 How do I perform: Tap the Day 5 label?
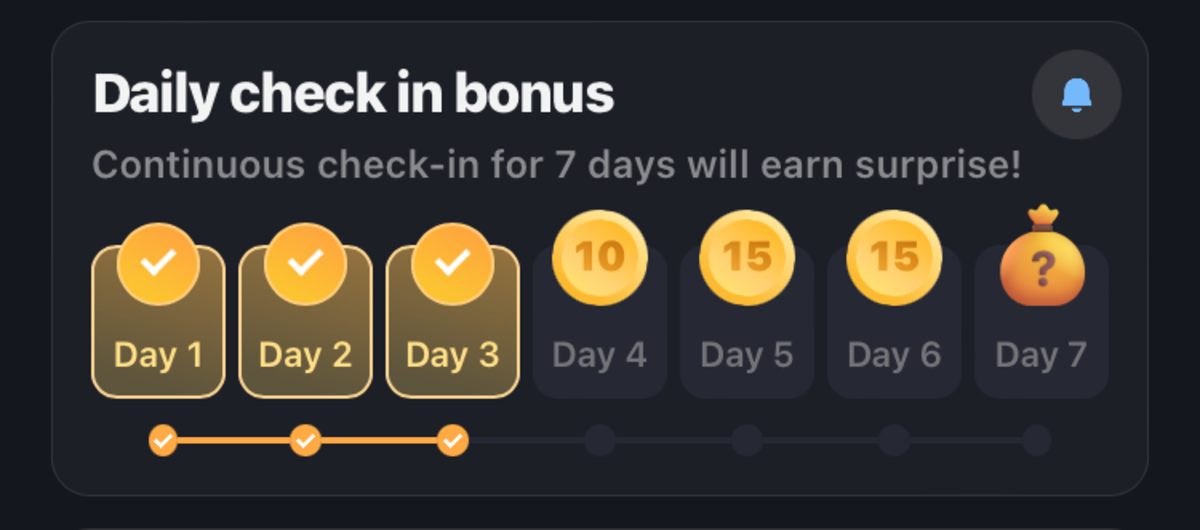coord(747,355)
